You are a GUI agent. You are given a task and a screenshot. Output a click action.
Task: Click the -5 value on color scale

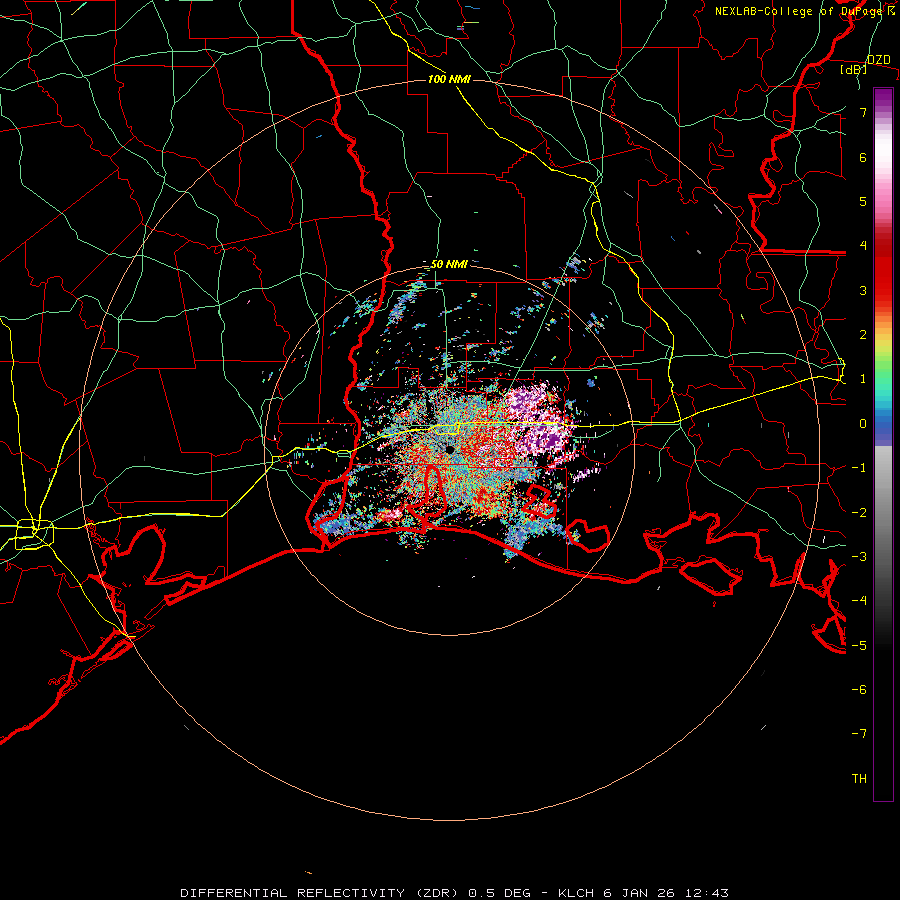[x=859, y=646]
